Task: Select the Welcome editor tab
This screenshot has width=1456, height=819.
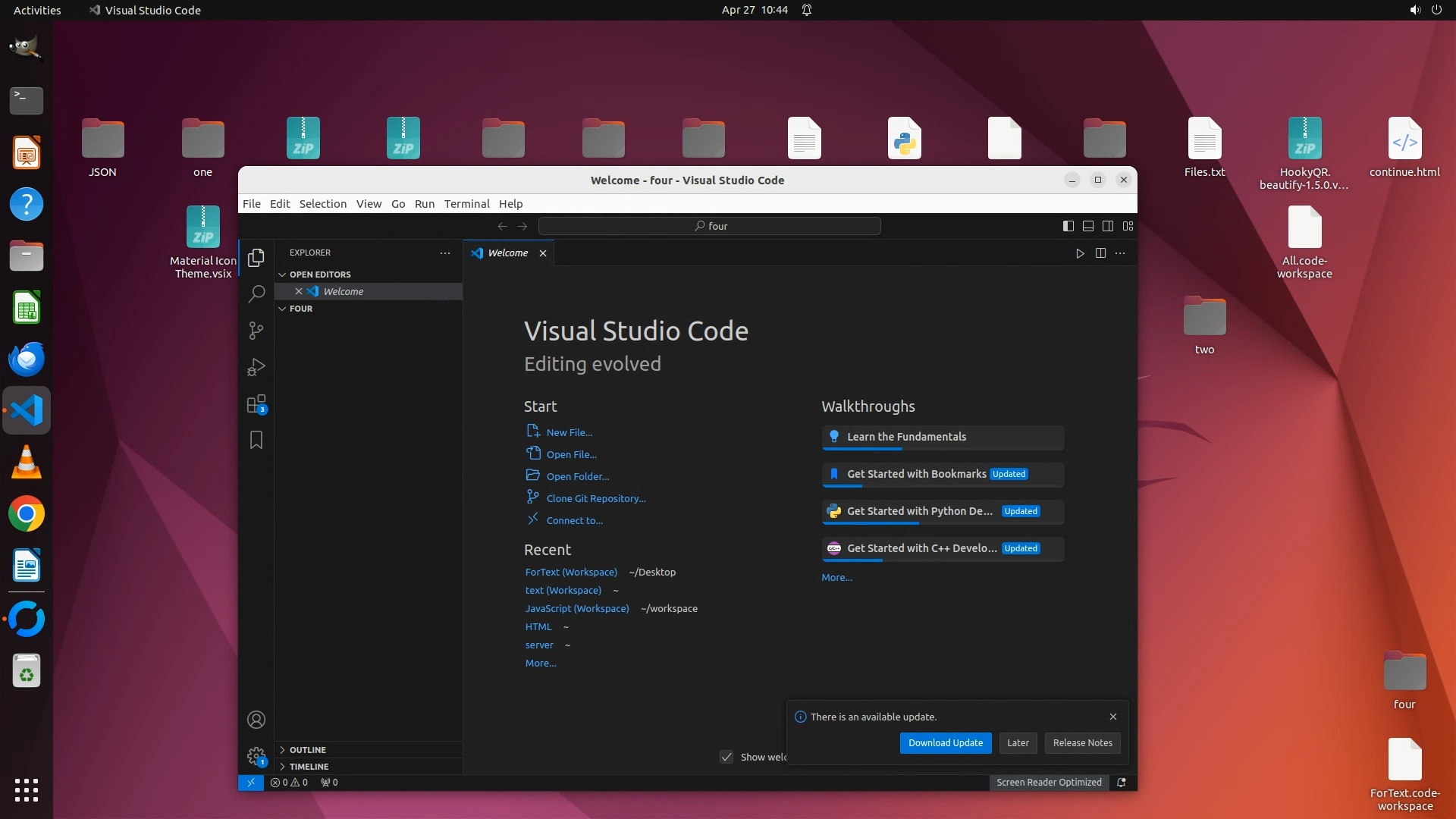Action: click(x=507, y=253)
